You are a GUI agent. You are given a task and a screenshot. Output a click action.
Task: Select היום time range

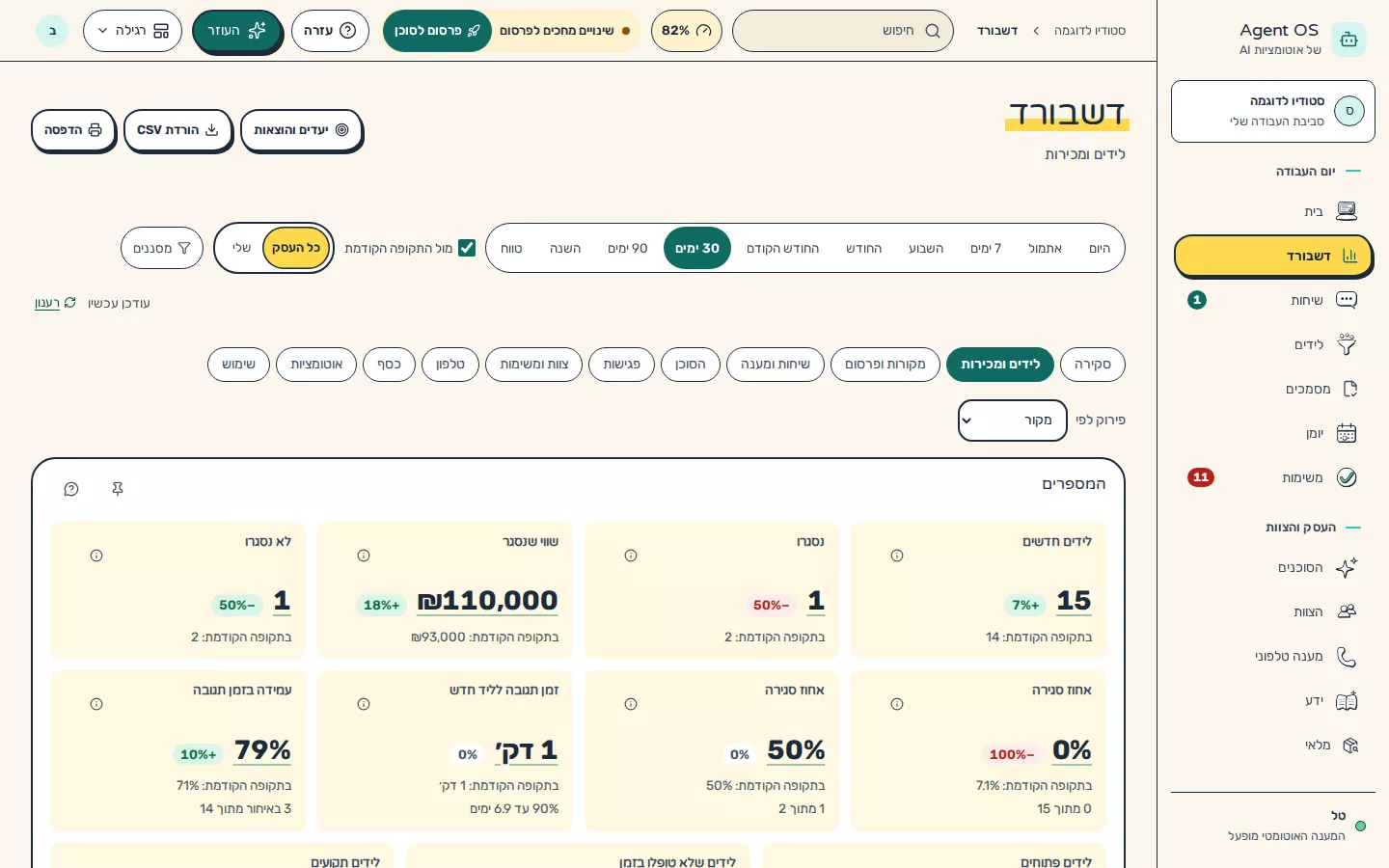(x=1100, y=248)
